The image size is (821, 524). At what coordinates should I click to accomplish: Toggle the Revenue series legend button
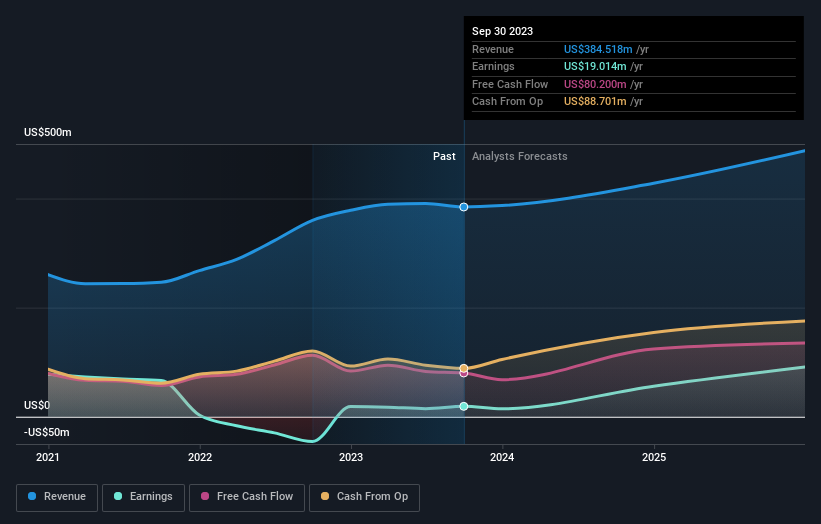pos(57,497)
